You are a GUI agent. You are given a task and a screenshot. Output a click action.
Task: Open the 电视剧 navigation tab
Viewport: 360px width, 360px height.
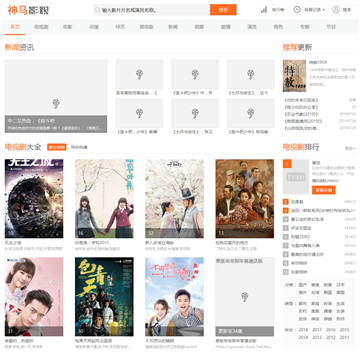[x=41, y=27]
